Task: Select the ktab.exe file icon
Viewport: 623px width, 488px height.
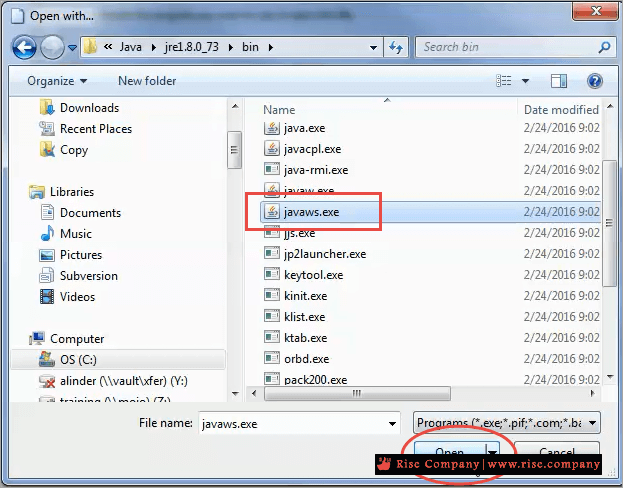Action: point(272,337)
